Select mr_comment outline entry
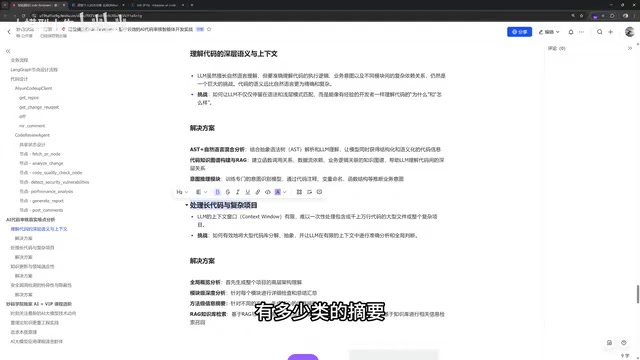This screenshot has width=640, height=360. coord(32,126)
